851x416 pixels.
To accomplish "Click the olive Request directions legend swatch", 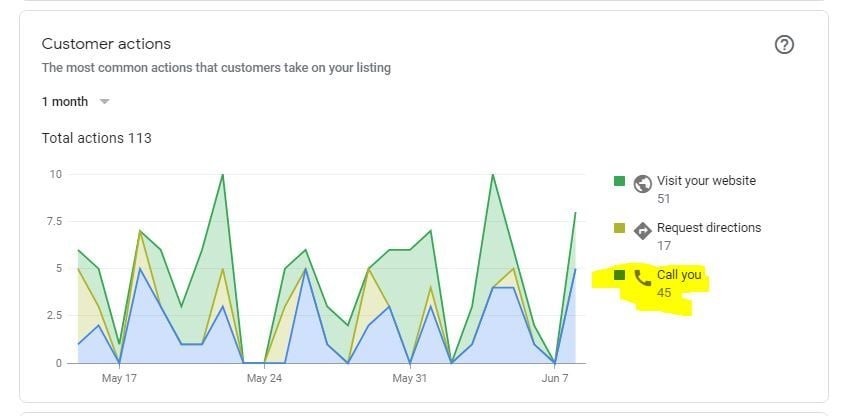I will (x=620, y=228).
